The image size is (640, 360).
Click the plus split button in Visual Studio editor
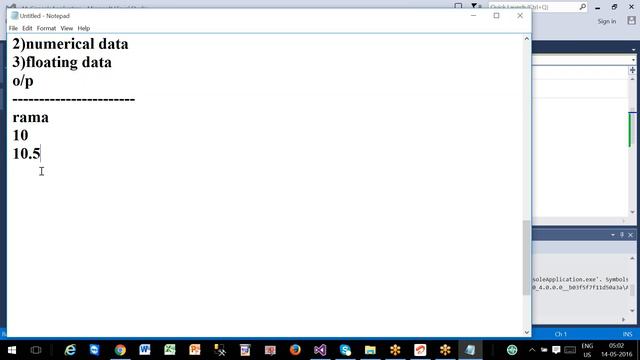tap(632, 70)
